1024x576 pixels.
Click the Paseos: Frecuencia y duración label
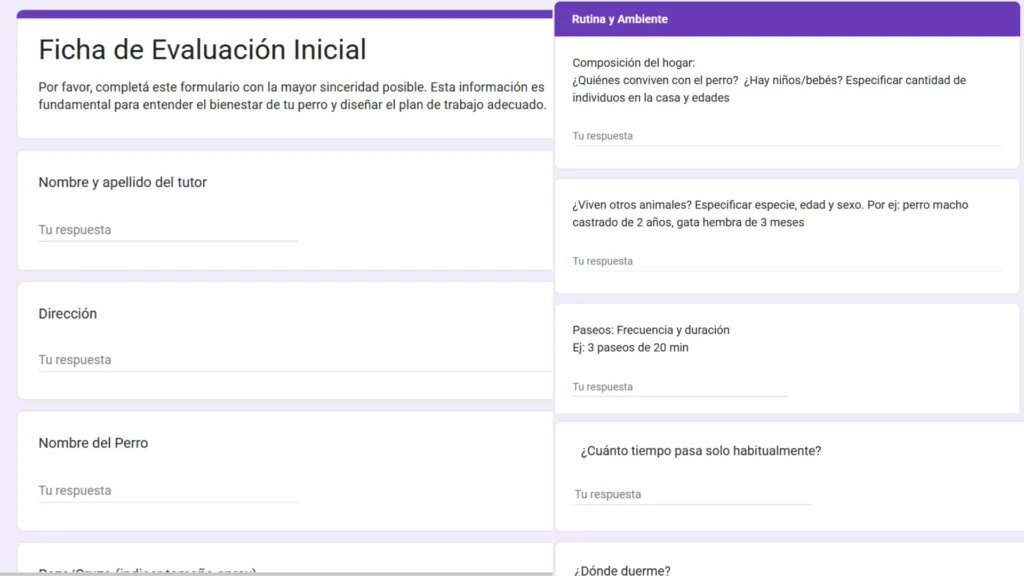pos(651,330)
